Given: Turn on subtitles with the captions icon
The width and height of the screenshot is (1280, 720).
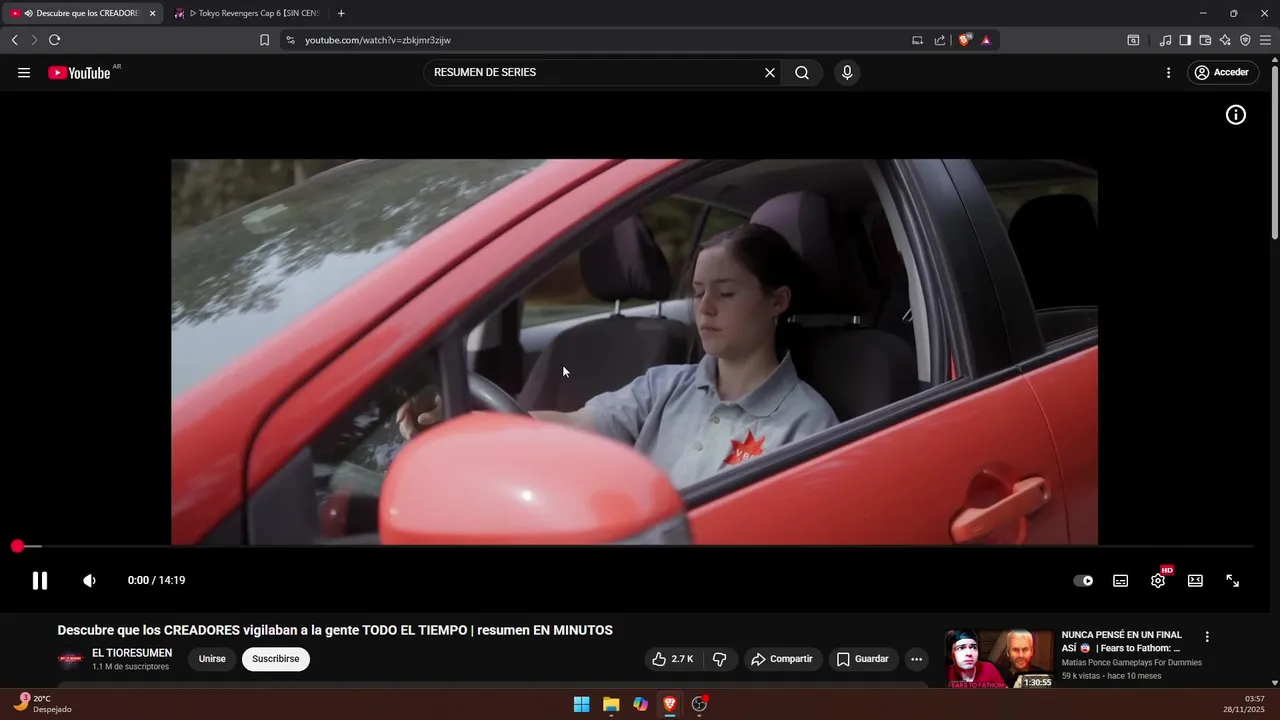Looking at the screenshot, I should (1121, 580).
